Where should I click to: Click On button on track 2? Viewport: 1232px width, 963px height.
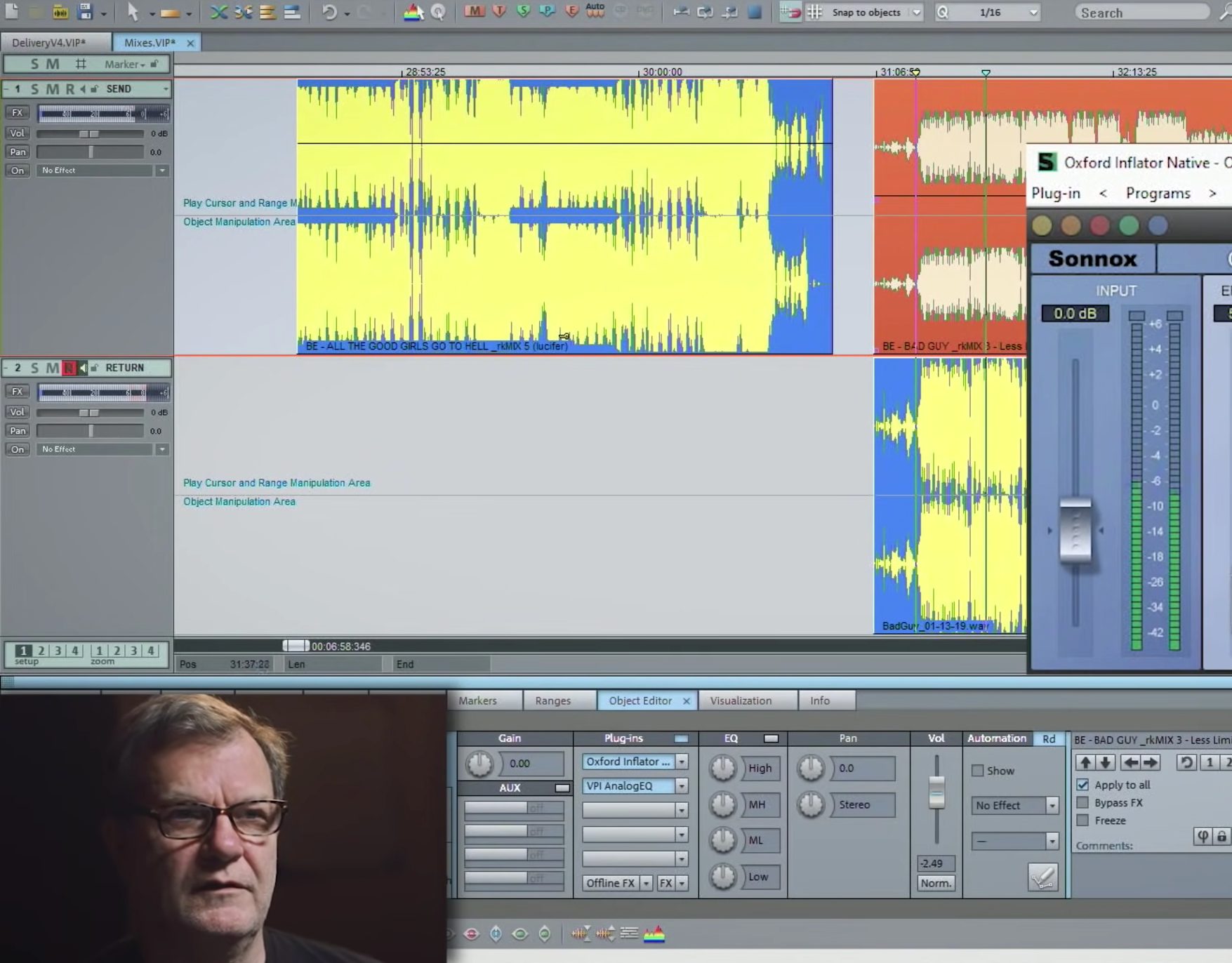coord(18,449)
